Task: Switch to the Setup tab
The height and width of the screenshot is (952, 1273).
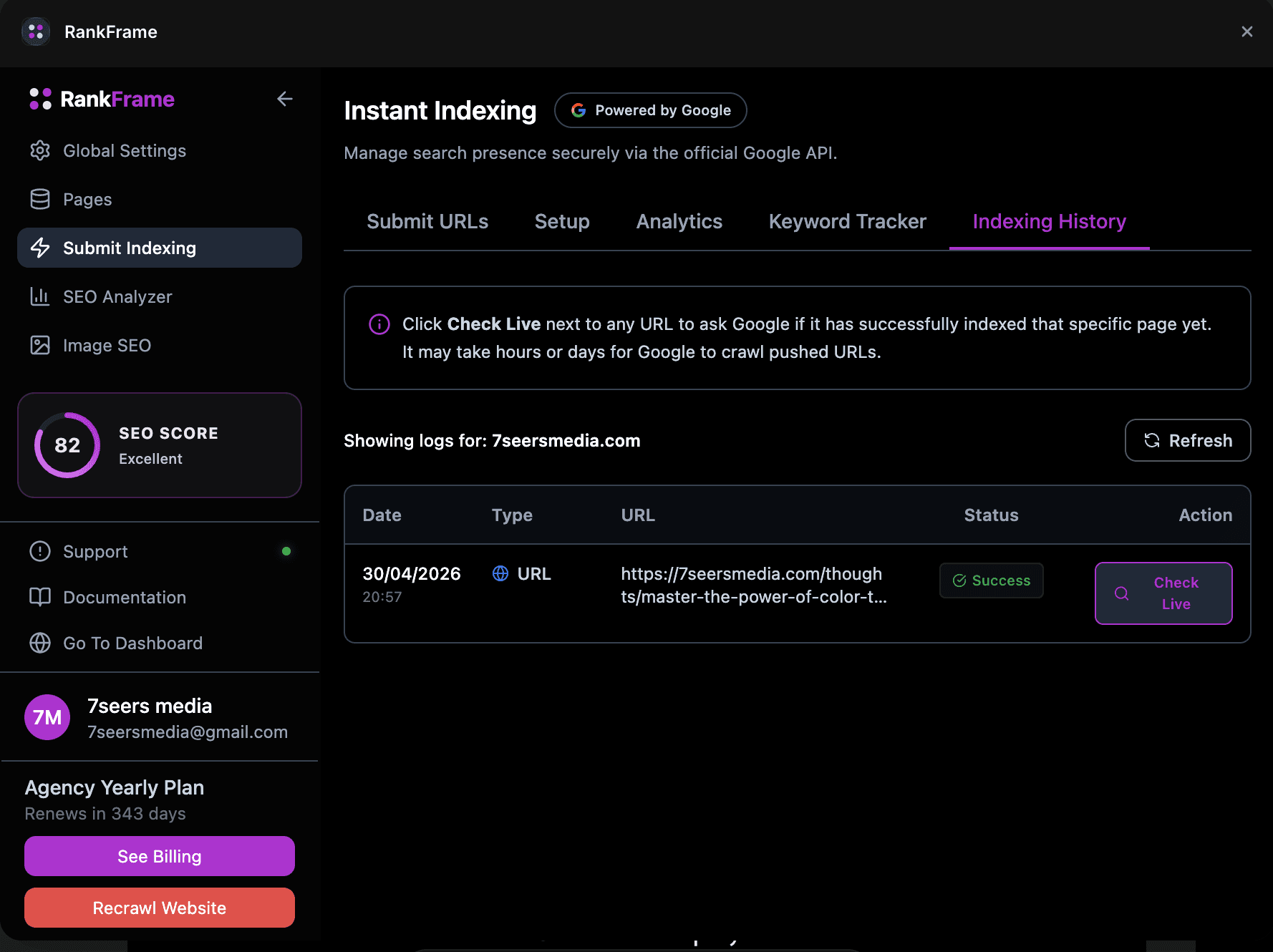Action: (562, 221)
